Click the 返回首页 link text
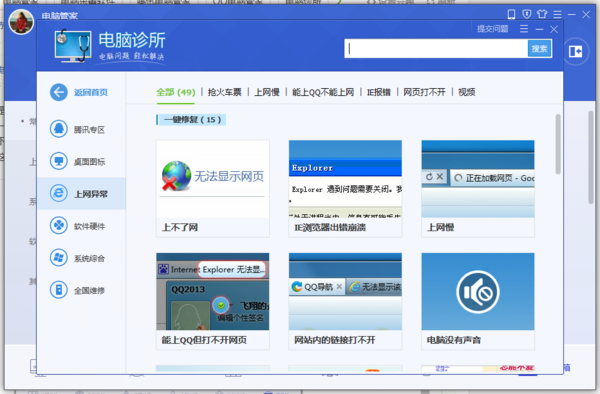 tap(91, 92)
